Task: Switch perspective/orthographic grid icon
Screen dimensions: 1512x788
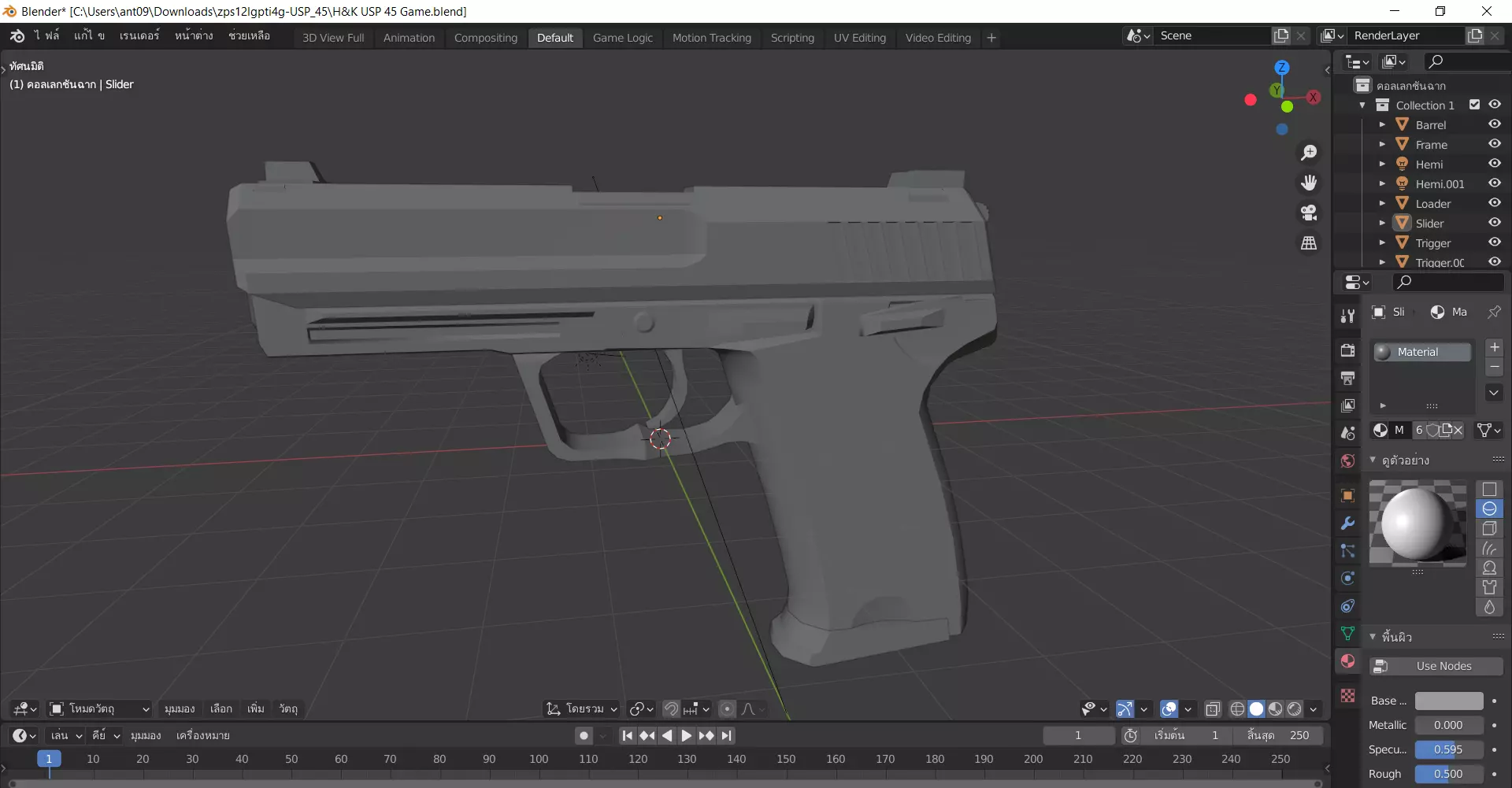Action: pyautogui.click(x=1309, y=243)
